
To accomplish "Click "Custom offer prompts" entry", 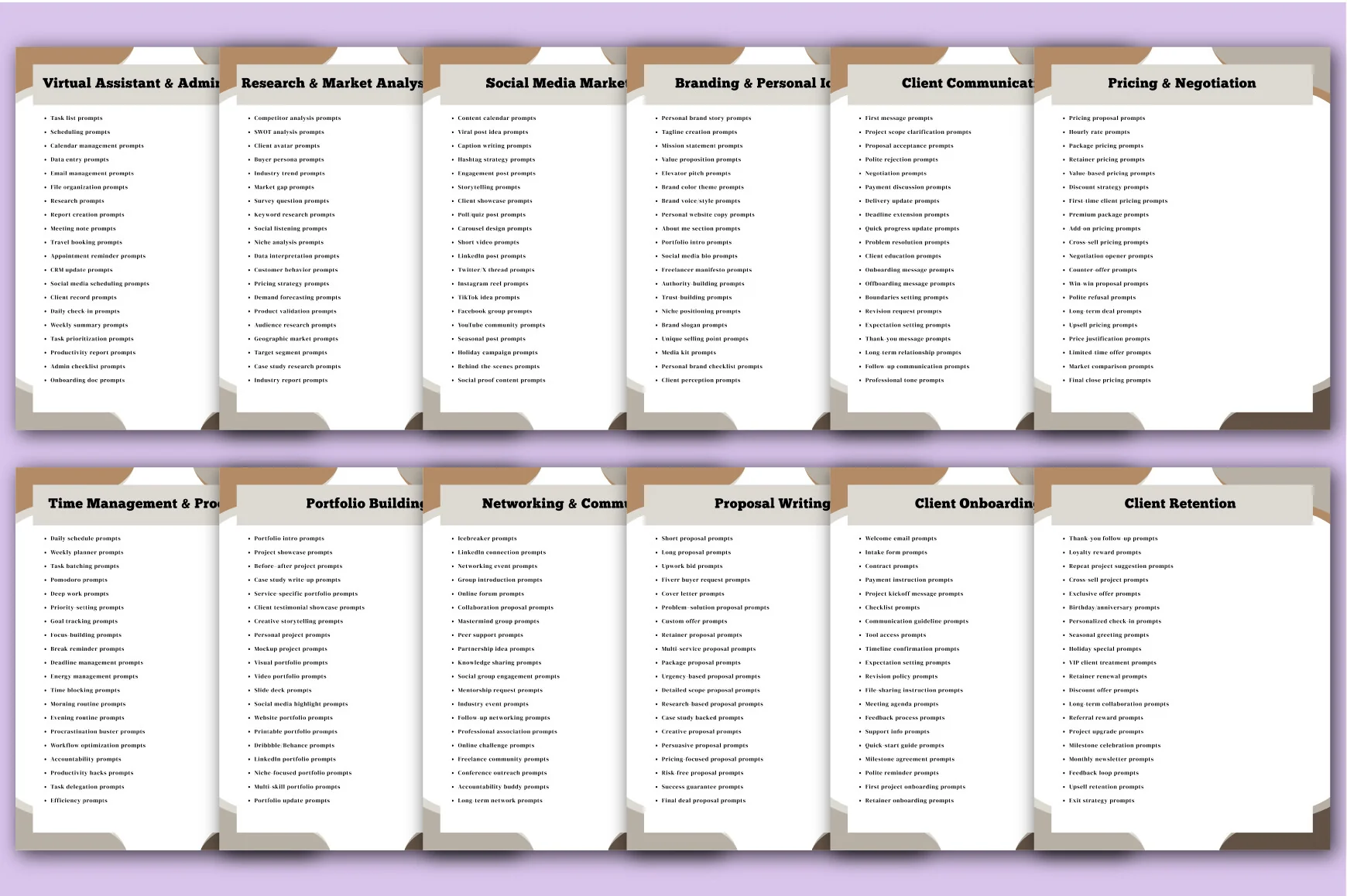I will (694, 621).
